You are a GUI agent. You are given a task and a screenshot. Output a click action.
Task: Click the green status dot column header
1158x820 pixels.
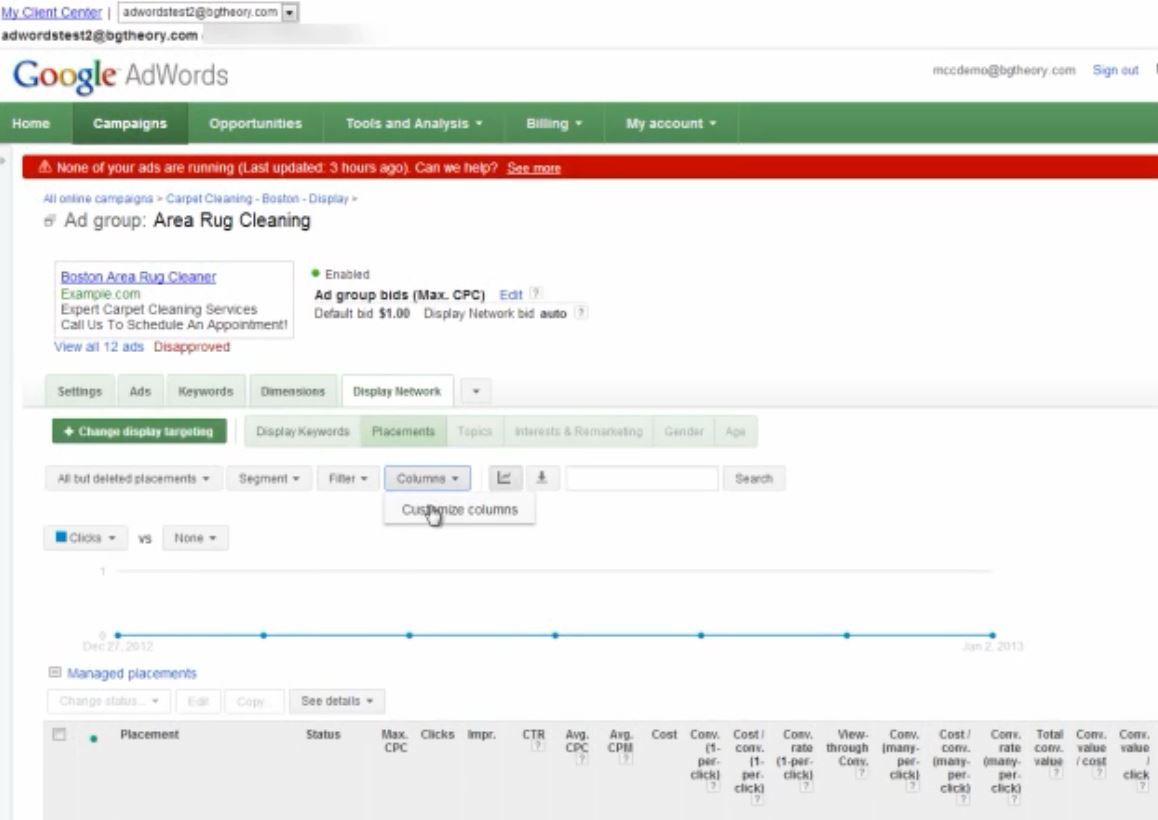click(x=93, y=739)
